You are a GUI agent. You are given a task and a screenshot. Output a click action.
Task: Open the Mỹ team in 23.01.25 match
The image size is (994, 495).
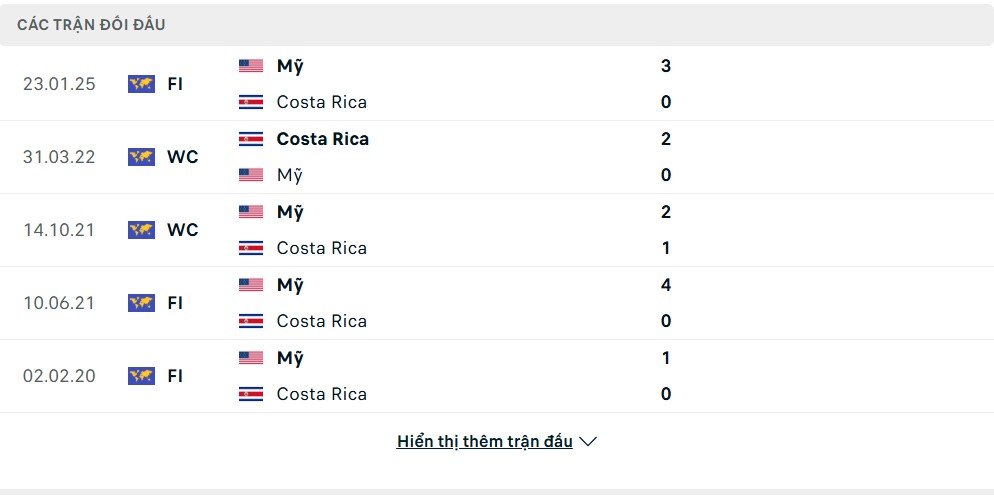(x=290, y=67)
